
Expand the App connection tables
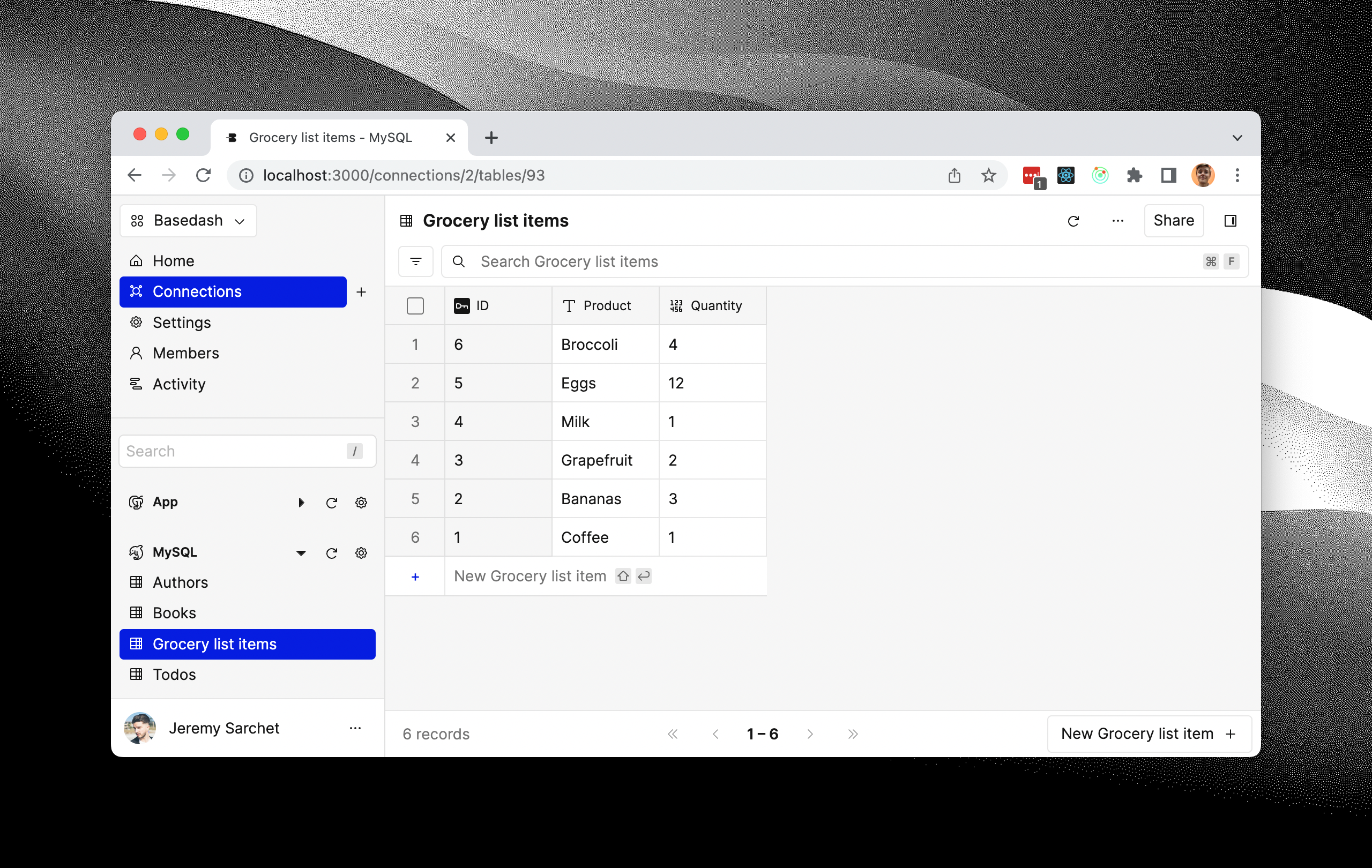301,503
